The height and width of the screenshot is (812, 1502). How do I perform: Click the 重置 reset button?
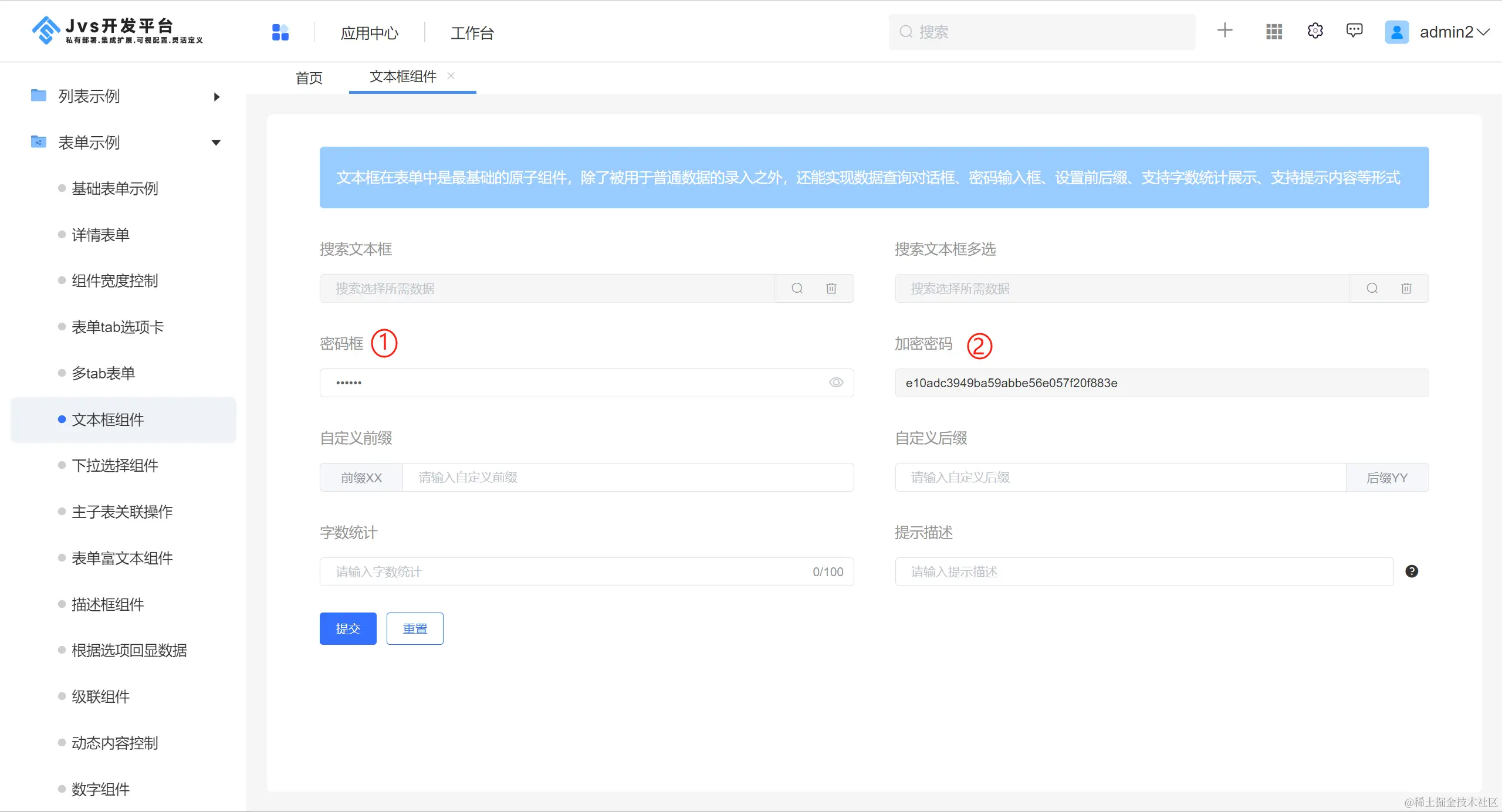click(x=415, y=628)
